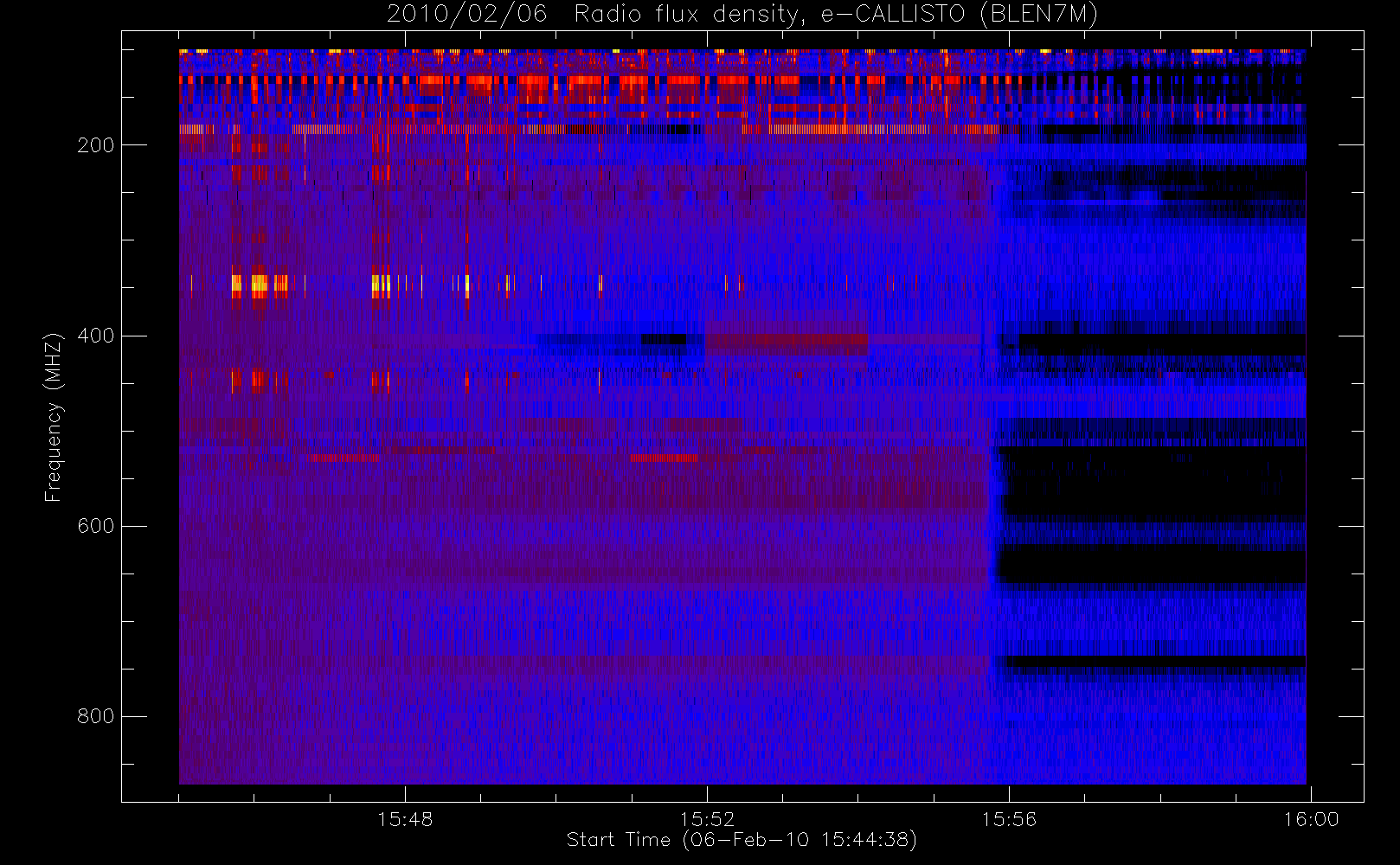Select the 15:56 time tick label
This screenshot has width=1400, height=865.
(x=1009, y=819)
